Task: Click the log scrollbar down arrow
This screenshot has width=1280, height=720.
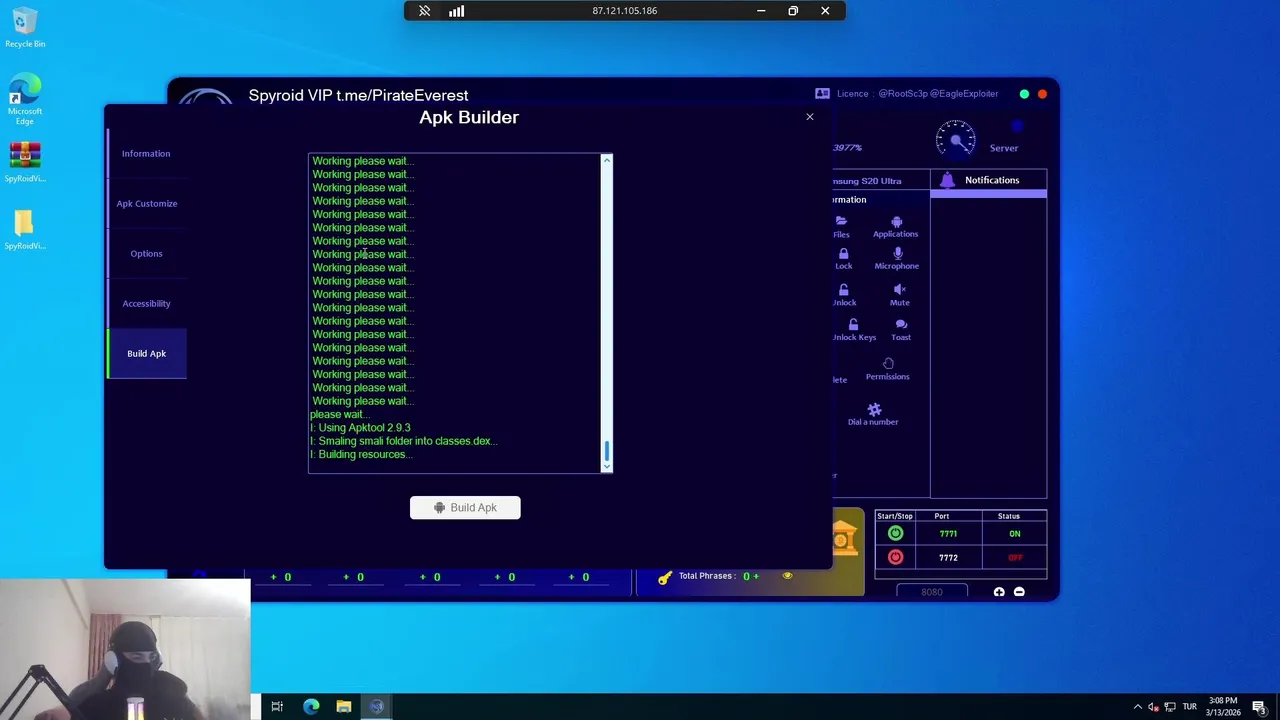Action: 606,466
